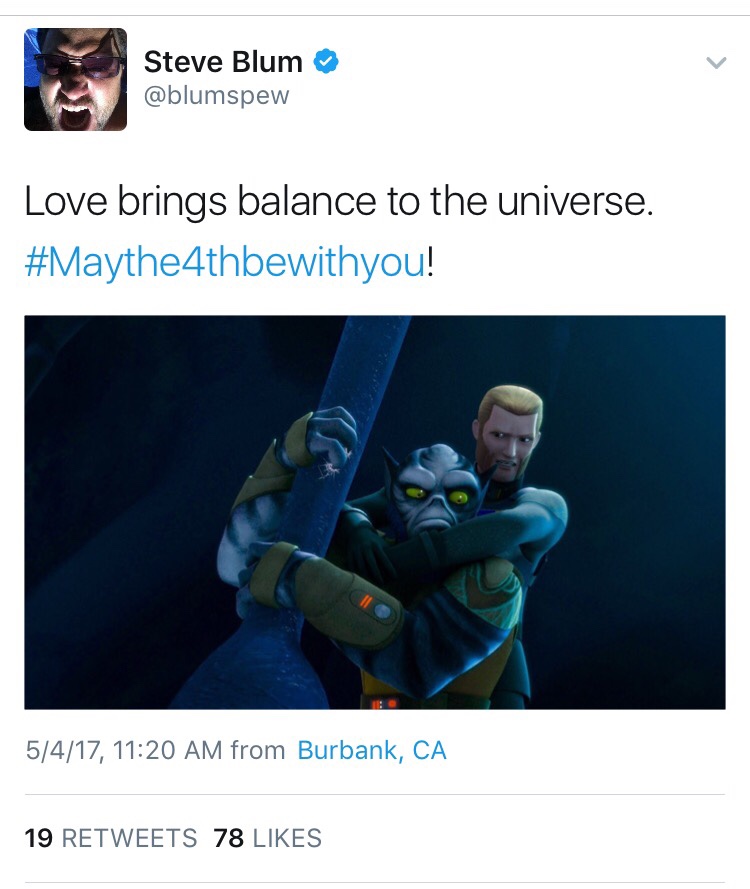This screenshot has height=889, width=750.
Task: Open Steve Blum's profile avatar
Action: tap(75, 79)
